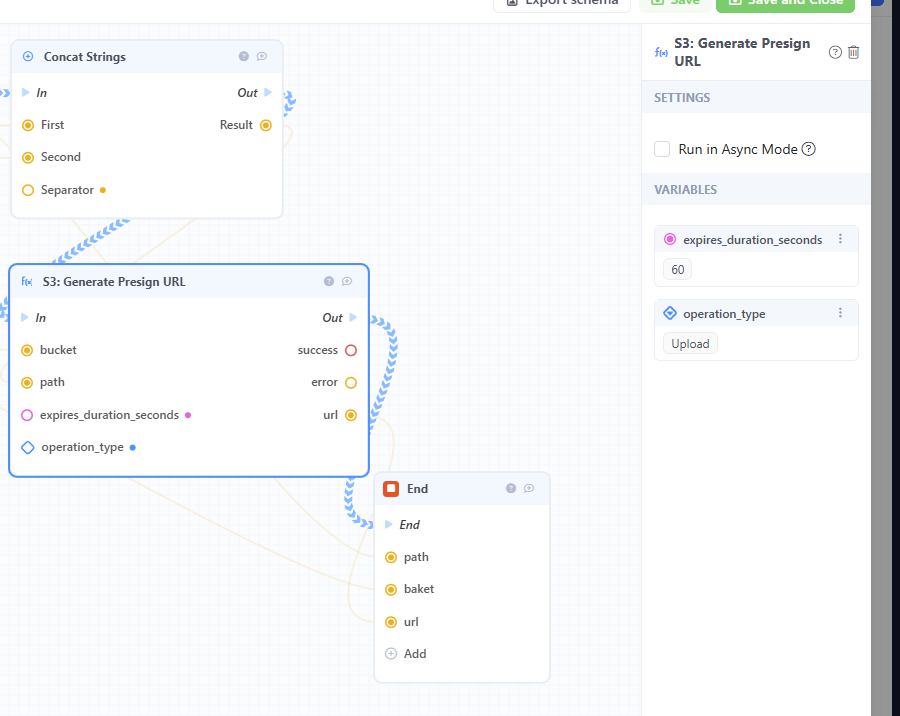
Task: Open comment icon on S3 Generate Presign URL node
Action: pyautogui.click(x=347, y=281)
